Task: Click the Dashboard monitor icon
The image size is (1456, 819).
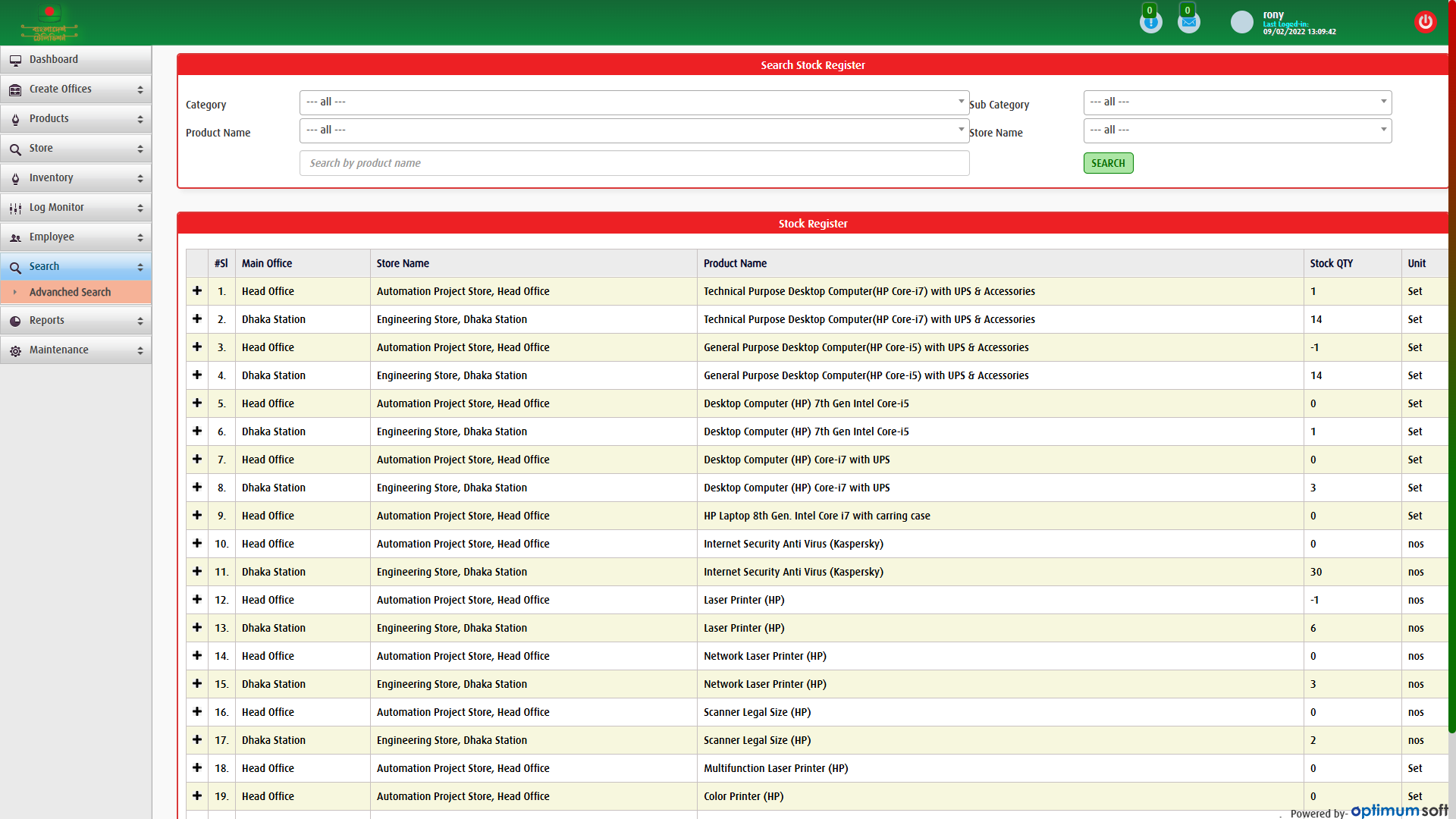Action: [15, 60]
